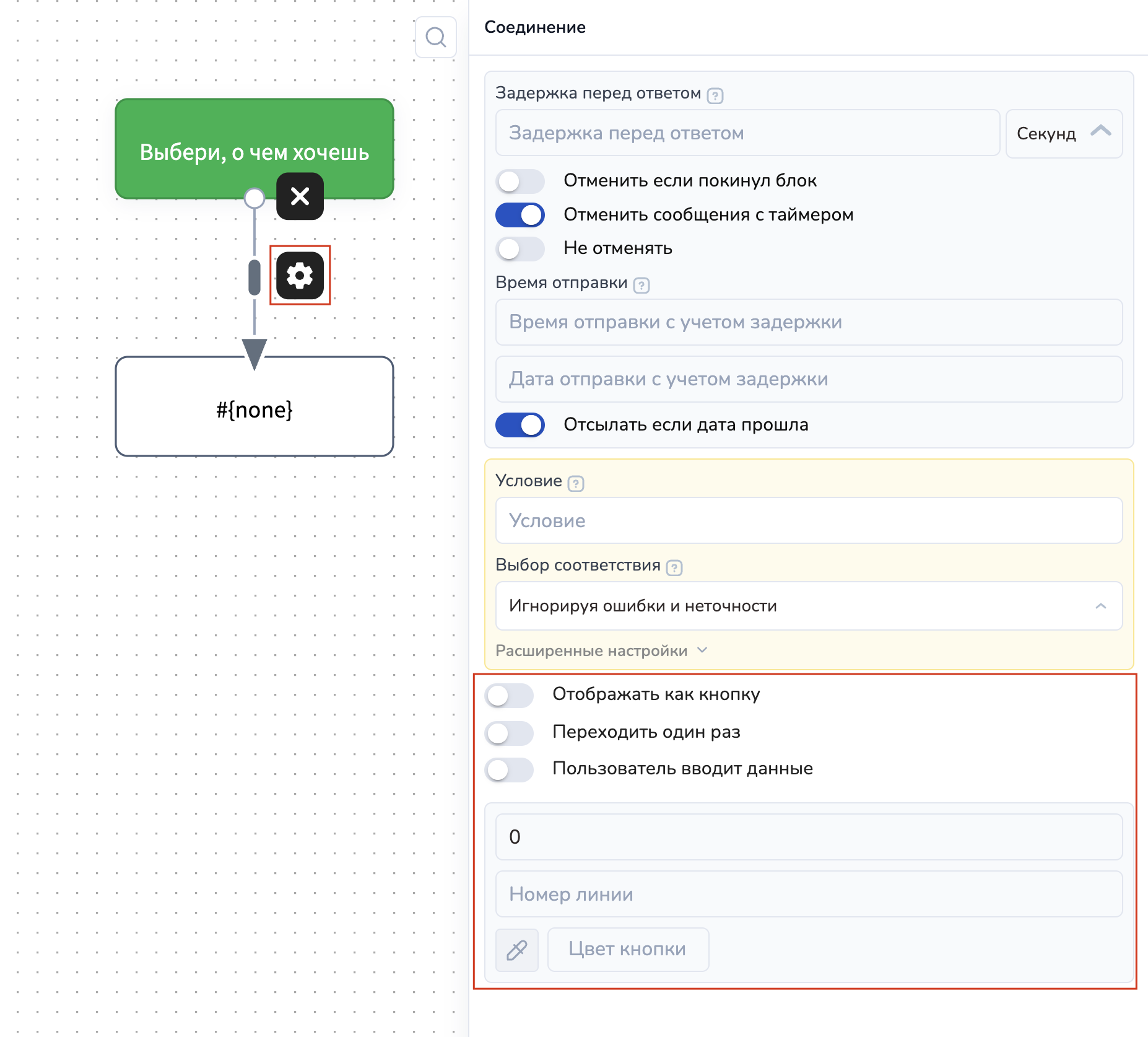
Task: Open the Секунд time unit dropdown
Action: [1063, 134]
